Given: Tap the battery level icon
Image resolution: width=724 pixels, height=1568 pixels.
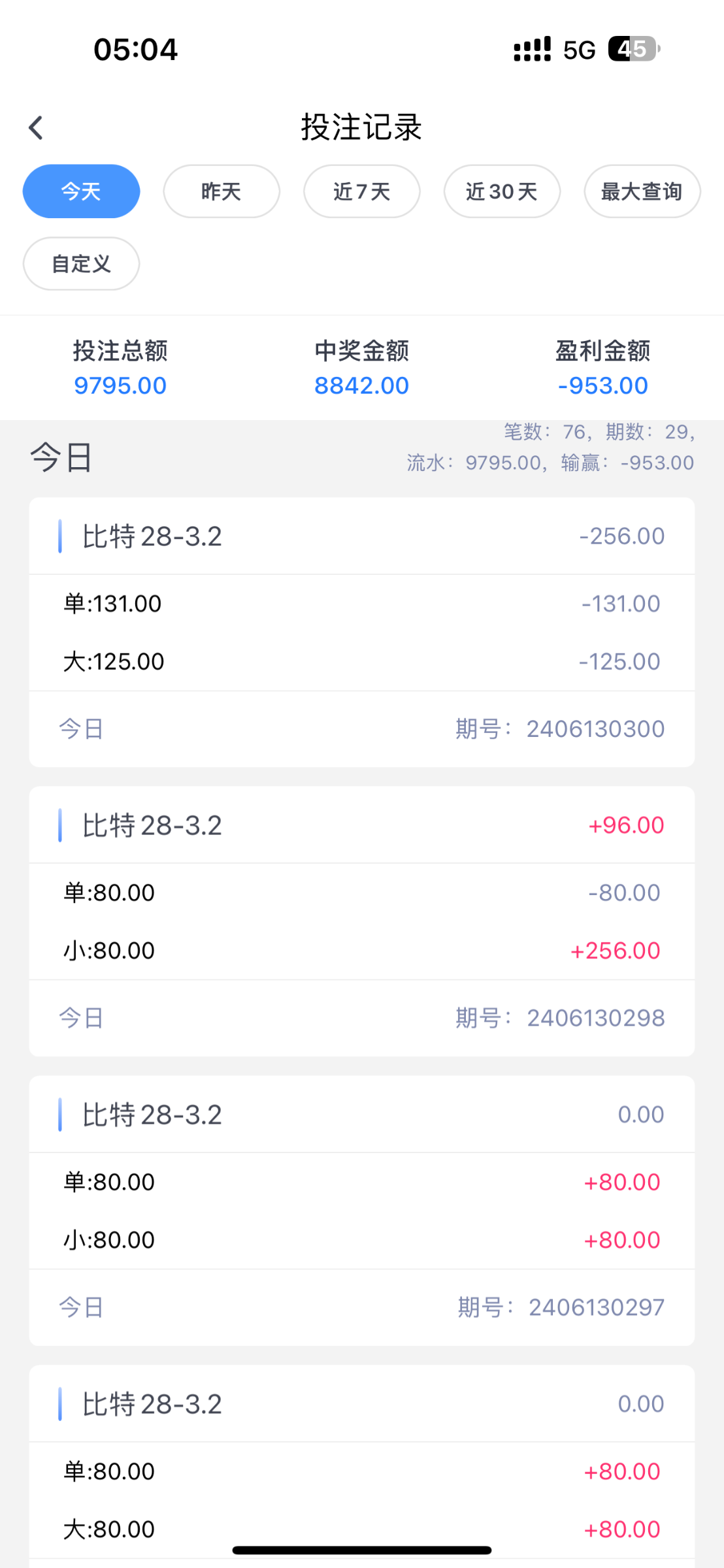Looking at the screenshot, I should [x=633, y=49].
